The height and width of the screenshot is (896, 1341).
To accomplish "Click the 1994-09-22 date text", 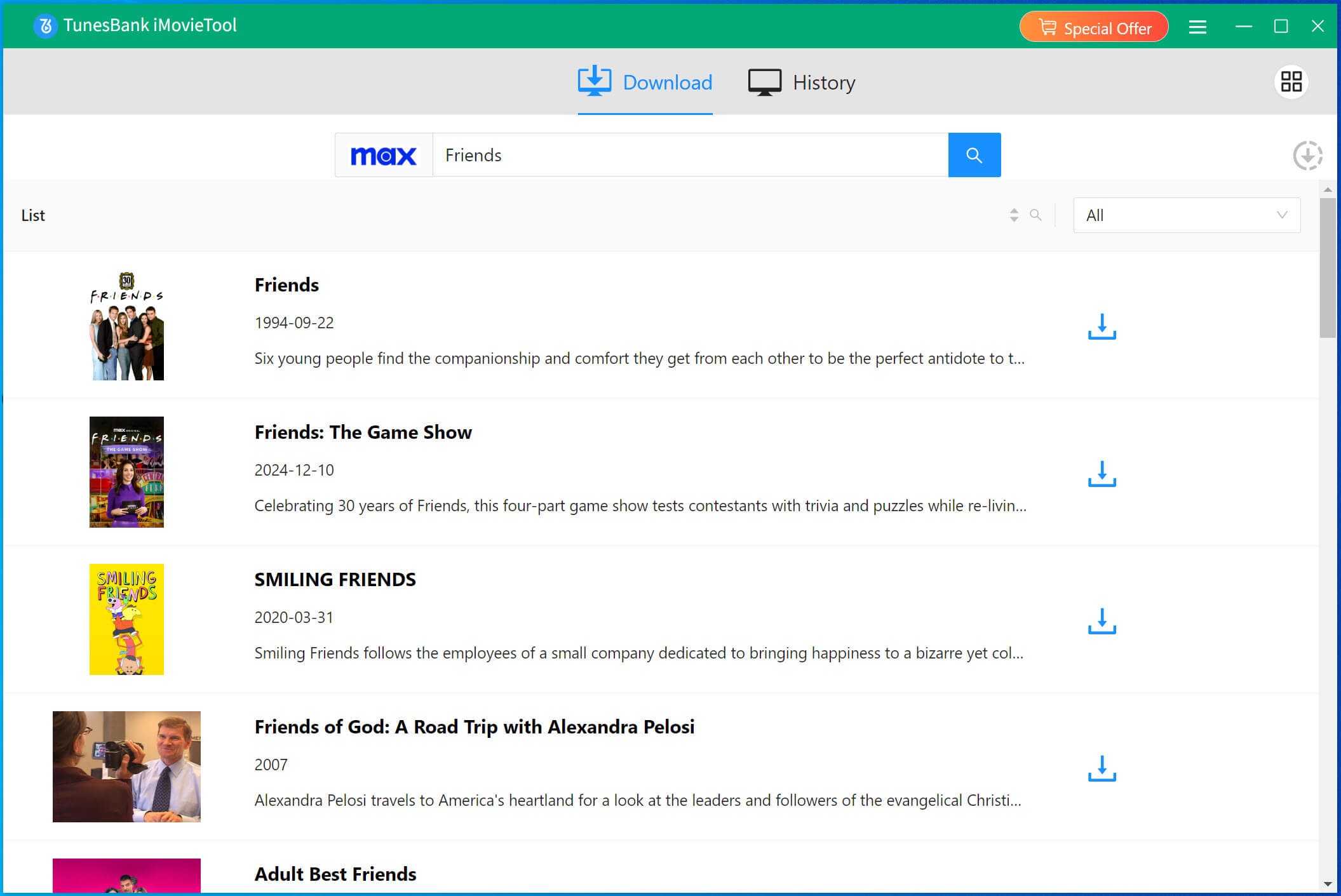I will click(294, 323).
